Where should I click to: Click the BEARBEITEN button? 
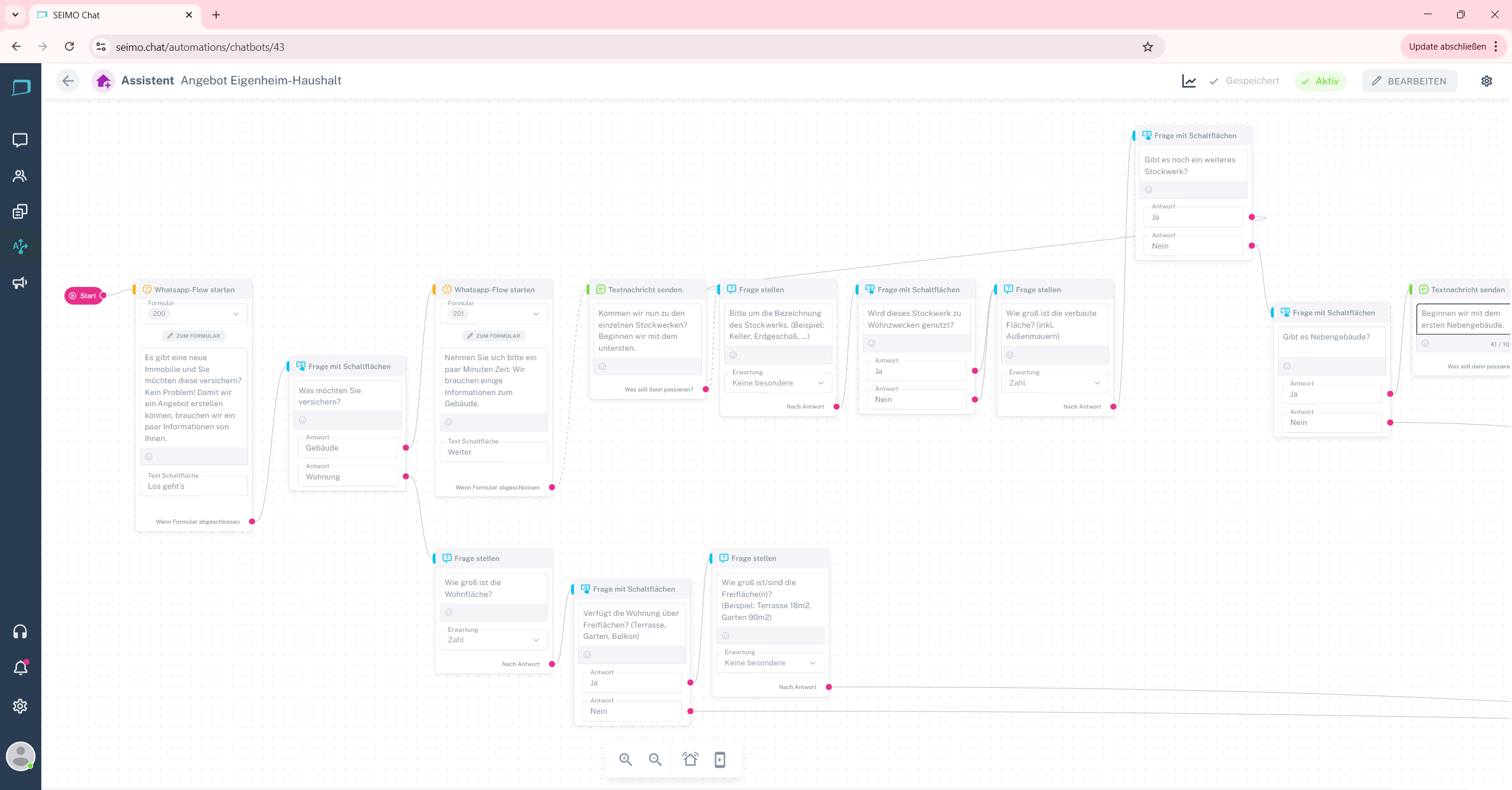pos(1409,81)
